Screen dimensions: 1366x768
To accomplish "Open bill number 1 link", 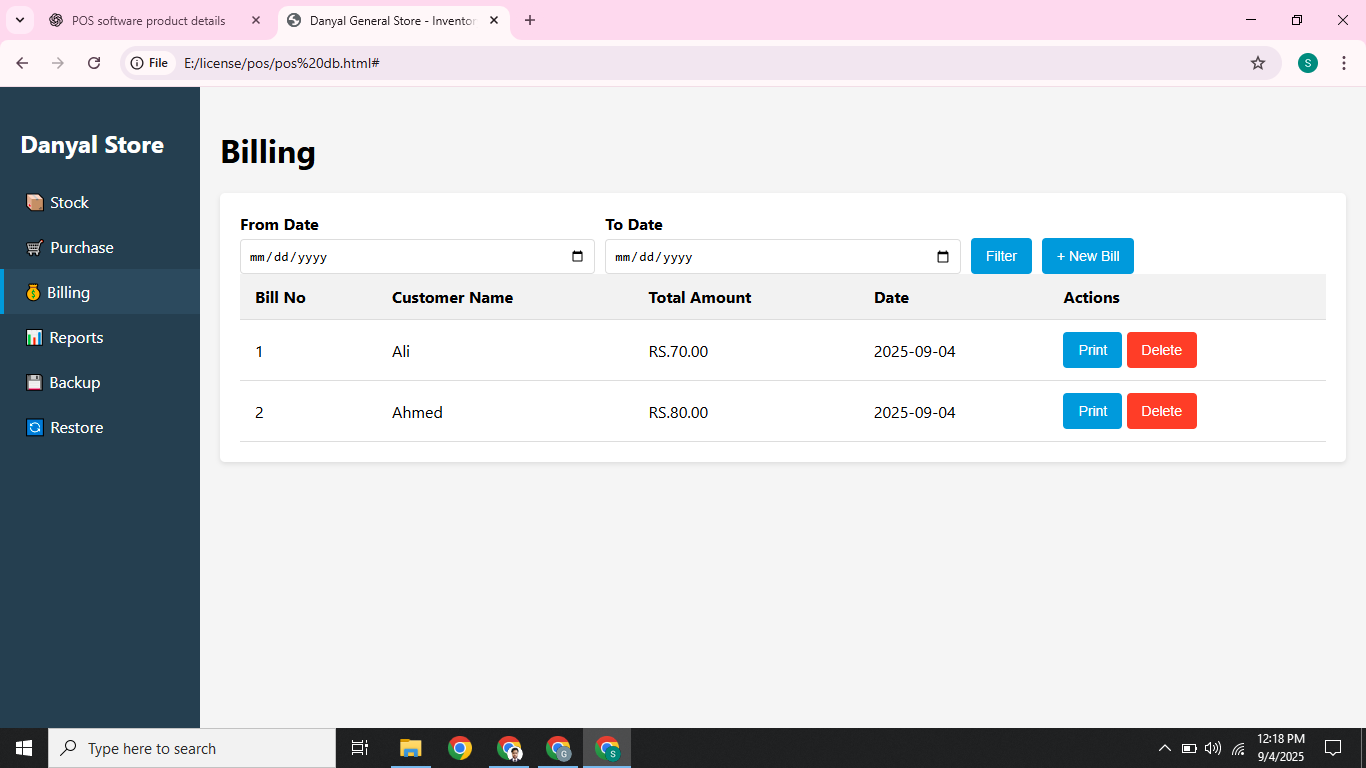I will point(259,351).
